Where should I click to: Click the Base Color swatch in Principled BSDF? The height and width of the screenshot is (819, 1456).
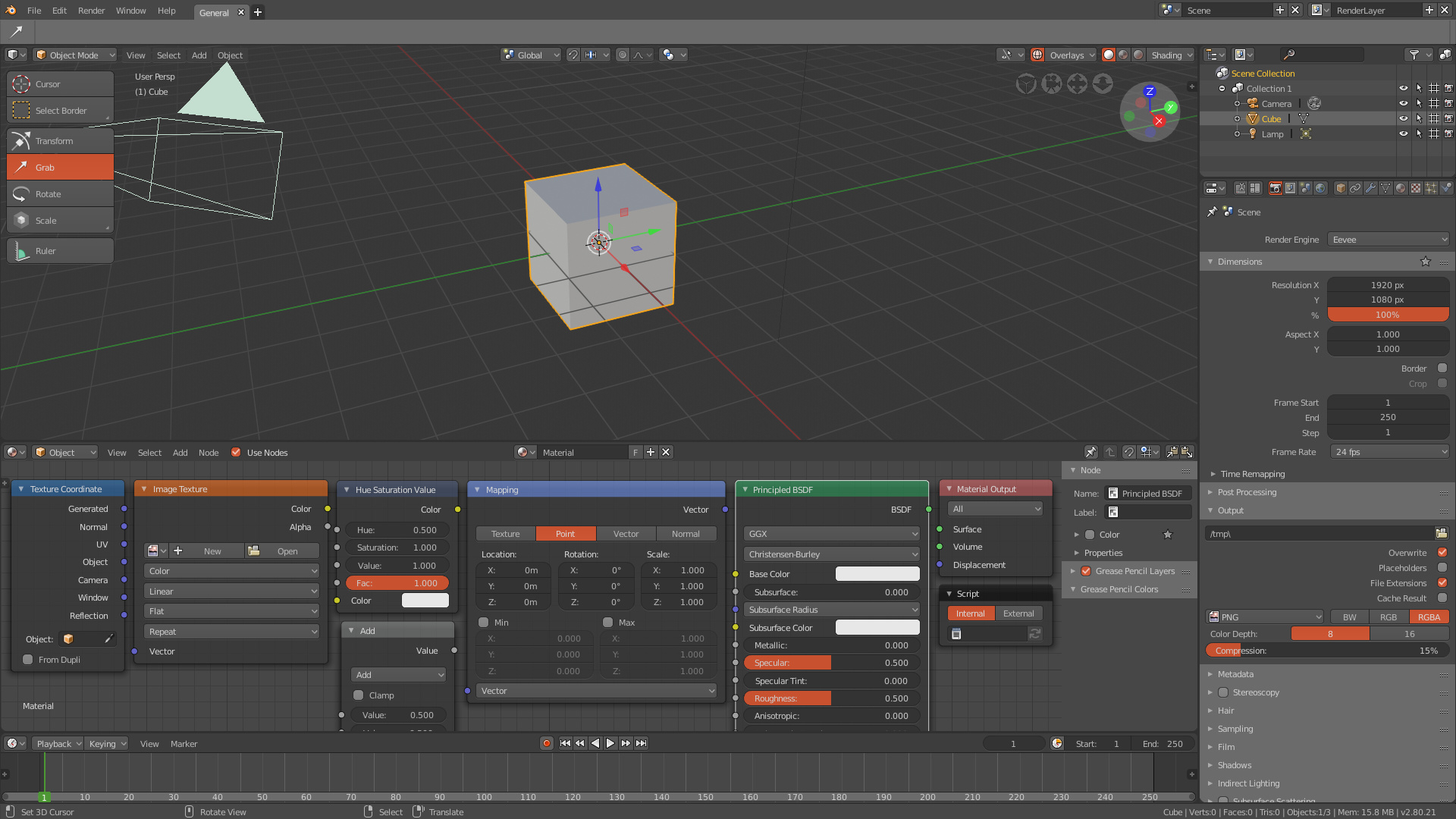[877, 574]
